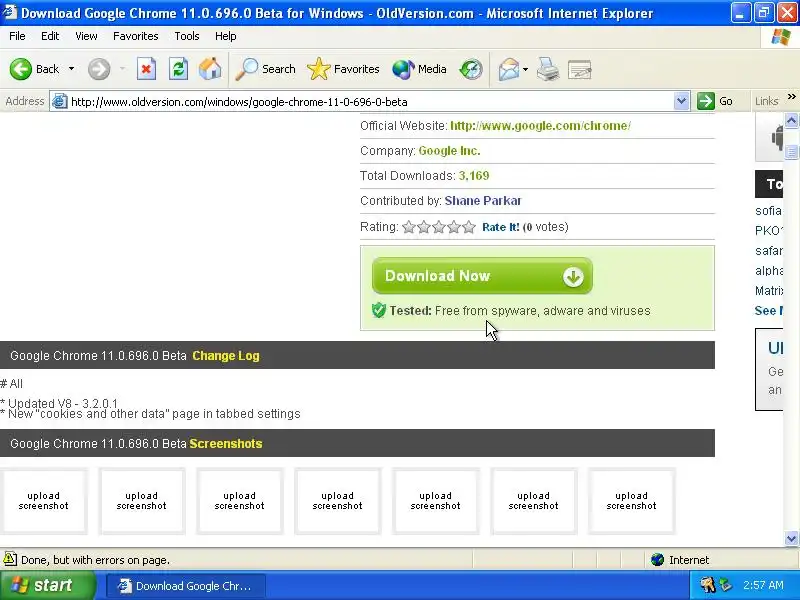The height and width of the screenshot is (600, 800).
Task: Open the Search pane magnifier
Action: 247,69
